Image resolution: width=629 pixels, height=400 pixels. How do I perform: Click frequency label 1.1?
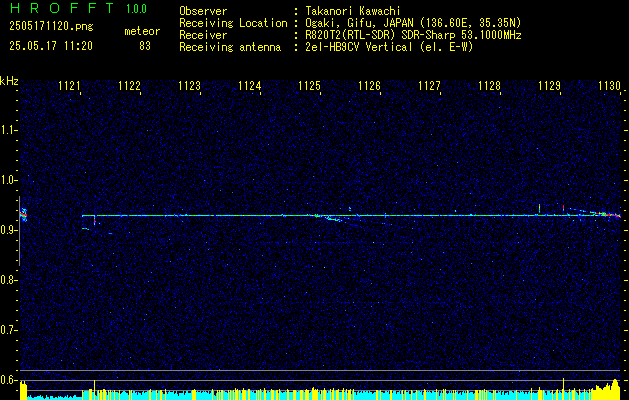[x=8, y=130]
